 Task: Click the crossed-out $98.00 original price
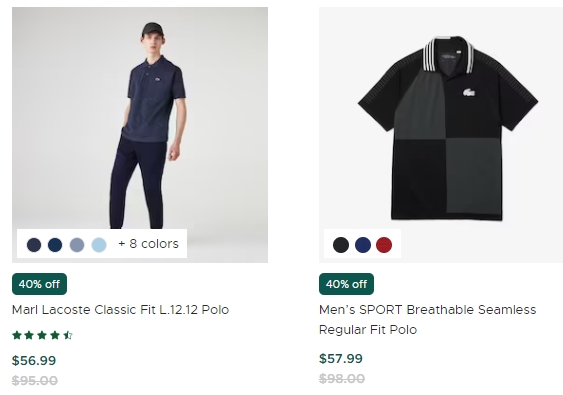(342, 379)
